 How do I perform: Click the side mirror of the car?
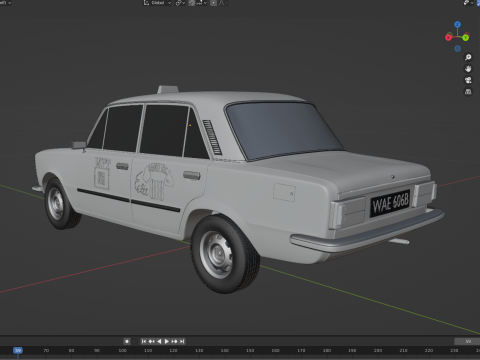click(x=79, y=145)
